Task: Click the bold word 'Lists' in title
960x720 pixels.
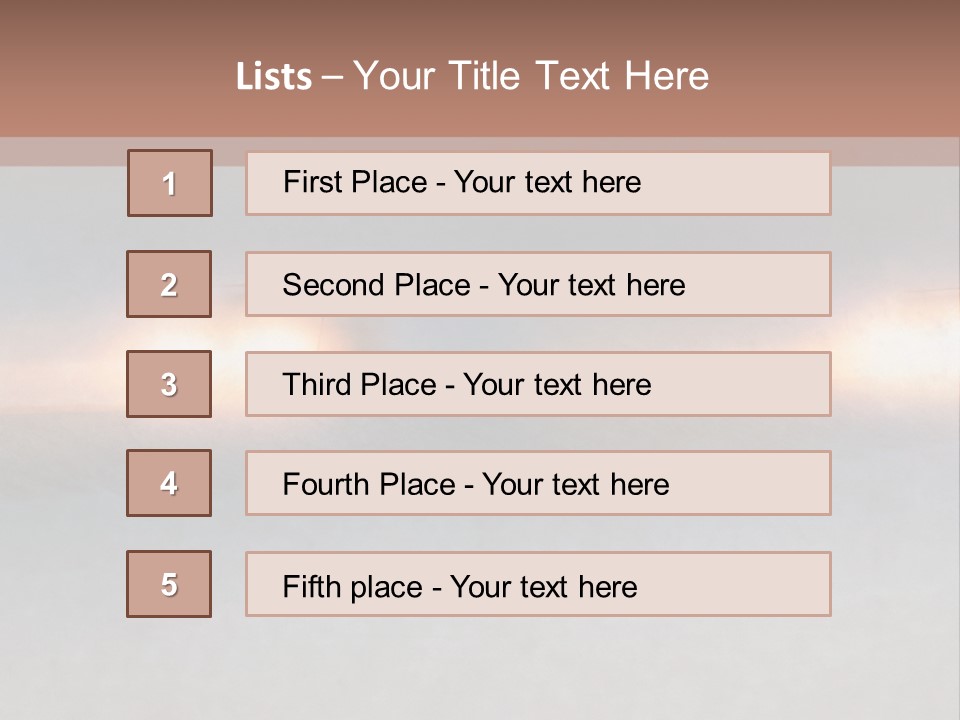Action: coord(274,77)
